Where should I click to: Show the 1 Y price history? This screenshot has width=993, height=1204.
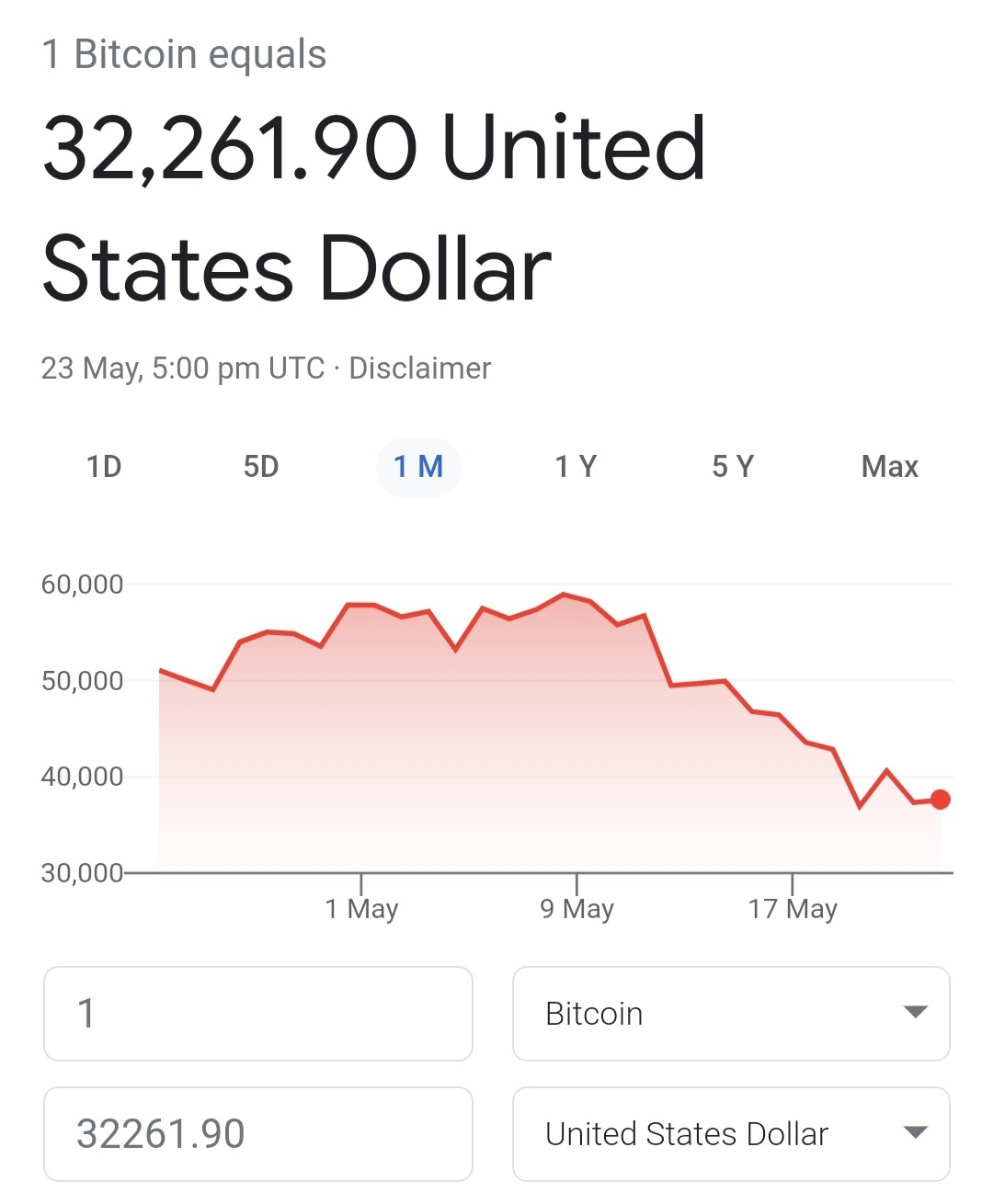coord(576,467)
